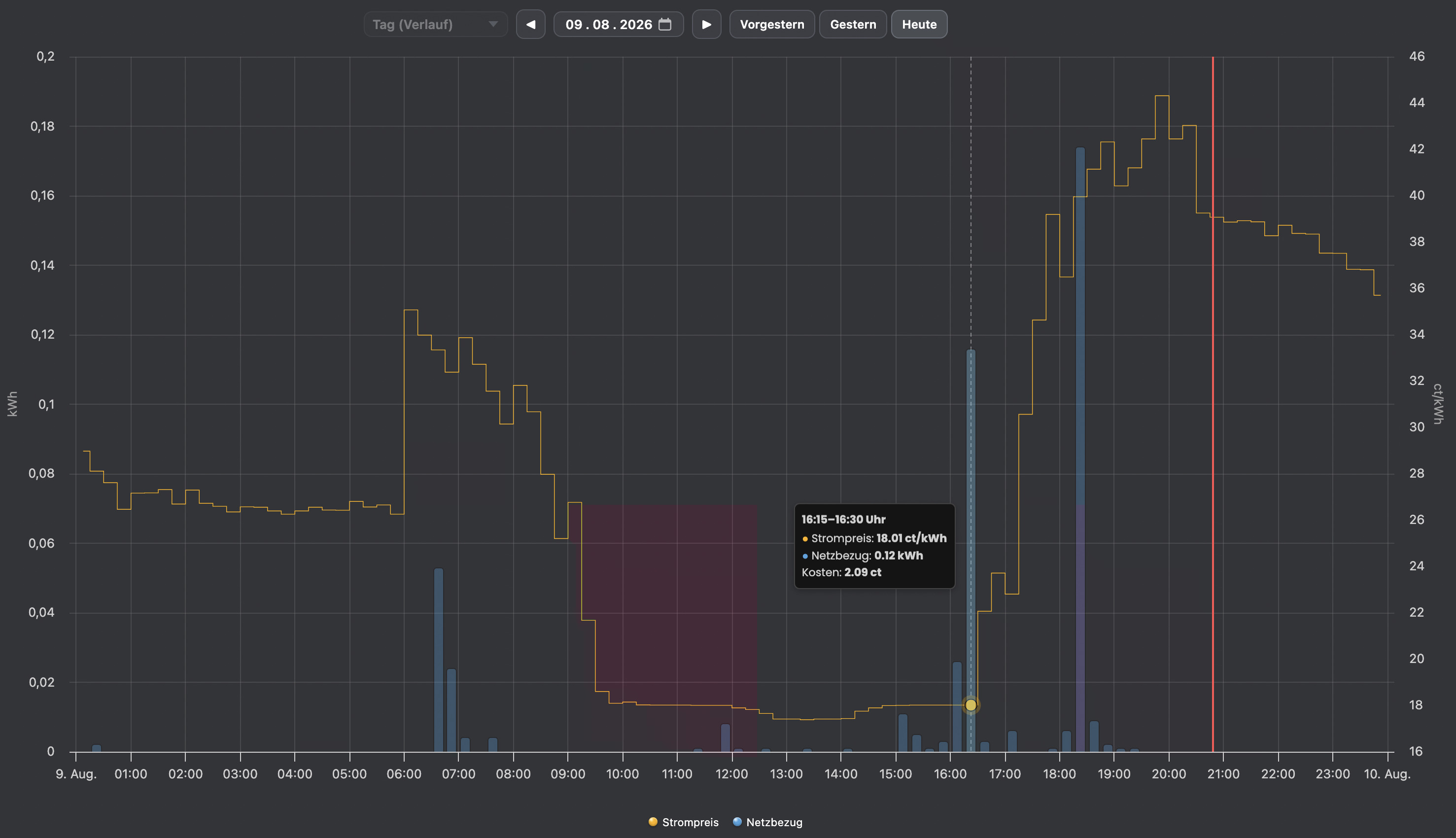The width and height of the screenshot is (1456, 838).
Task: Click the Netzbezug bar at 06:30
Action: [x=439, y=660]
